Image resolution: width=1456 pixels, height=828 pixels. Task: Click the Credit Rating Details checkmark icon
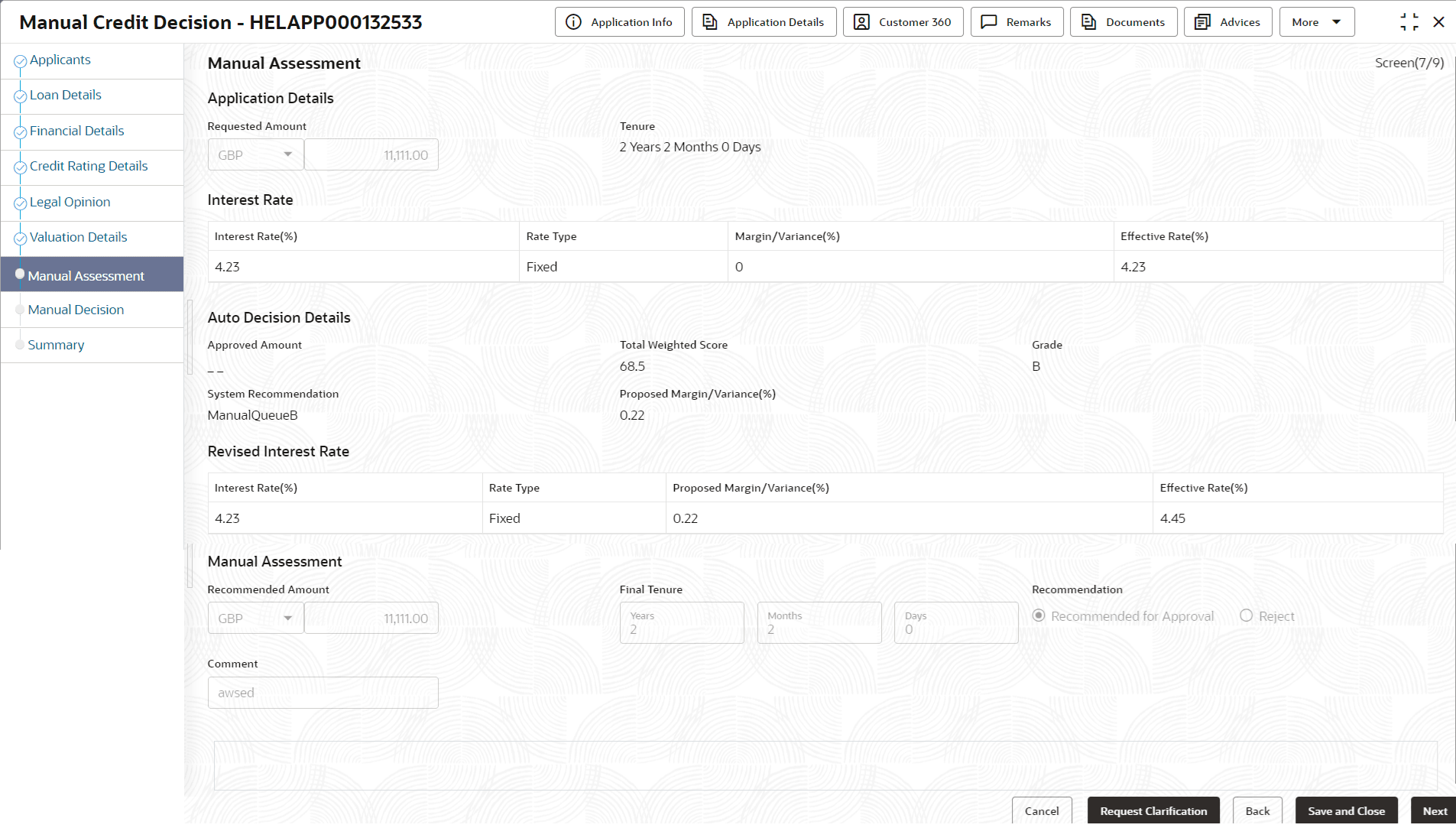(21, 167)
